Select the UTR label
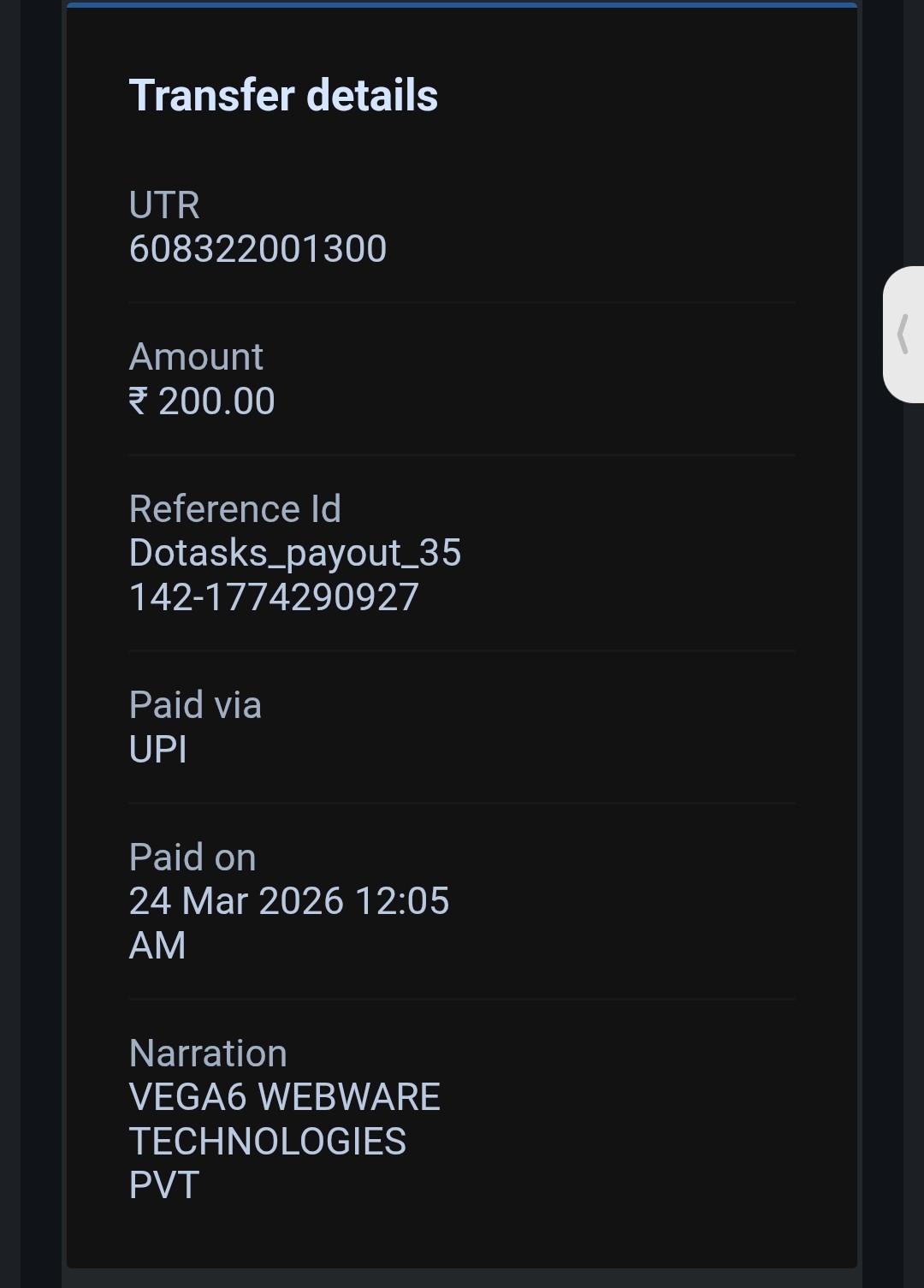This screenshot has height=1288, width=924. tap(164, 205)
